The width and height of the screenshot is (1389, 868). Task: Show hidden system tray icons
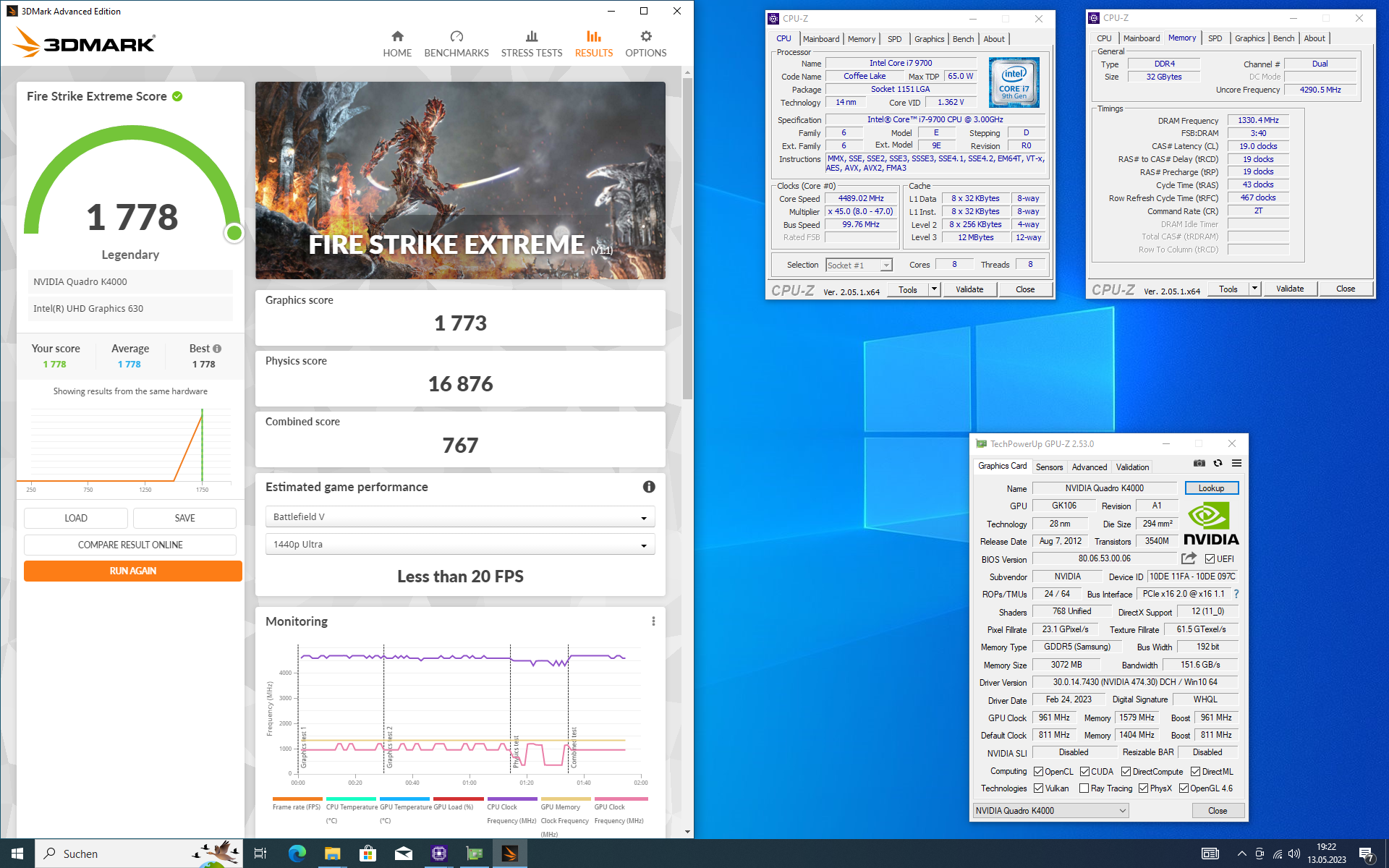pyautogui.click(x=1241, y=854)
